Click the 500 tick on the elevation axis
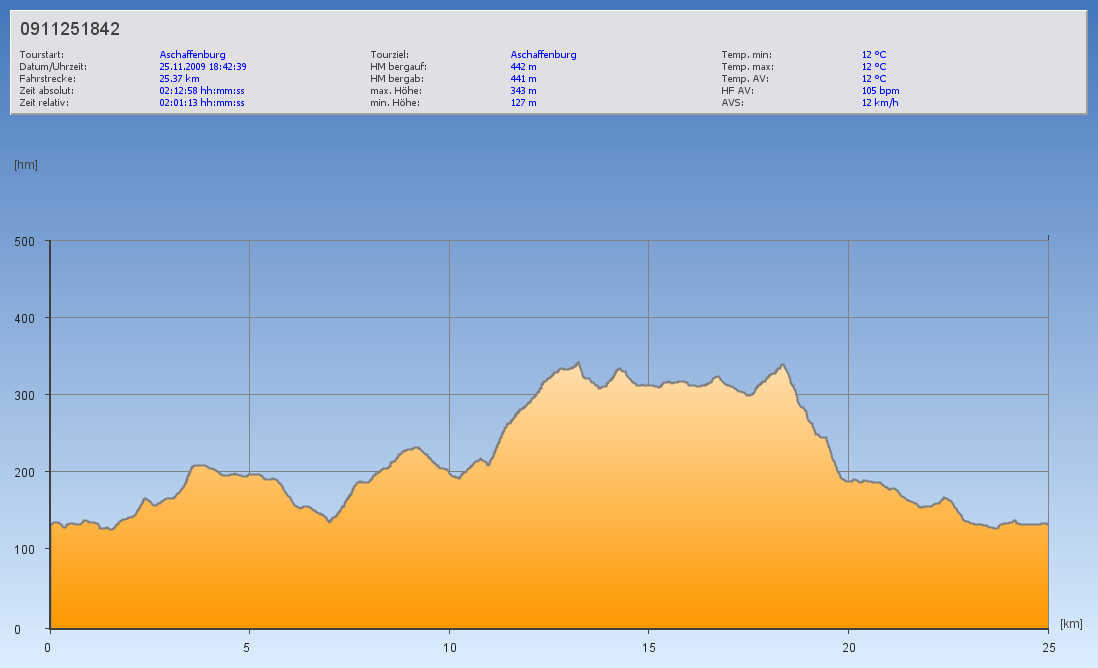The image size is (1098, 668). 24,241
